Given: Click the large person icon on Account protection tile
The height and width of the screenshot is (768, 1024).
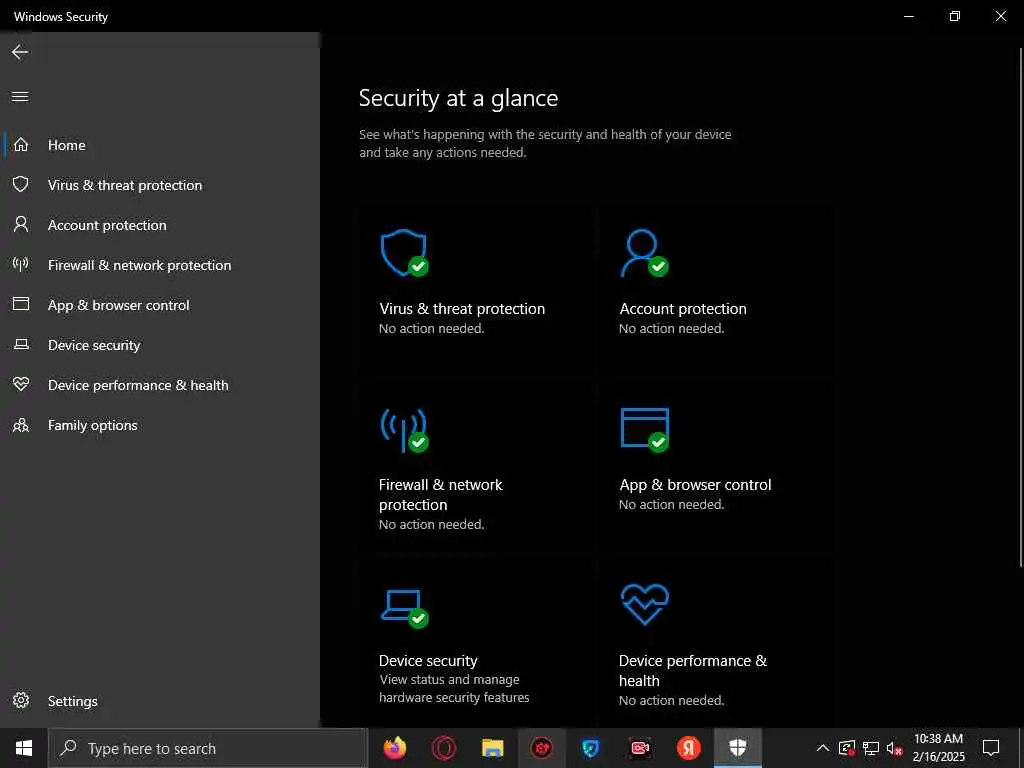Looking at the screenshot, I should point(644,253).
